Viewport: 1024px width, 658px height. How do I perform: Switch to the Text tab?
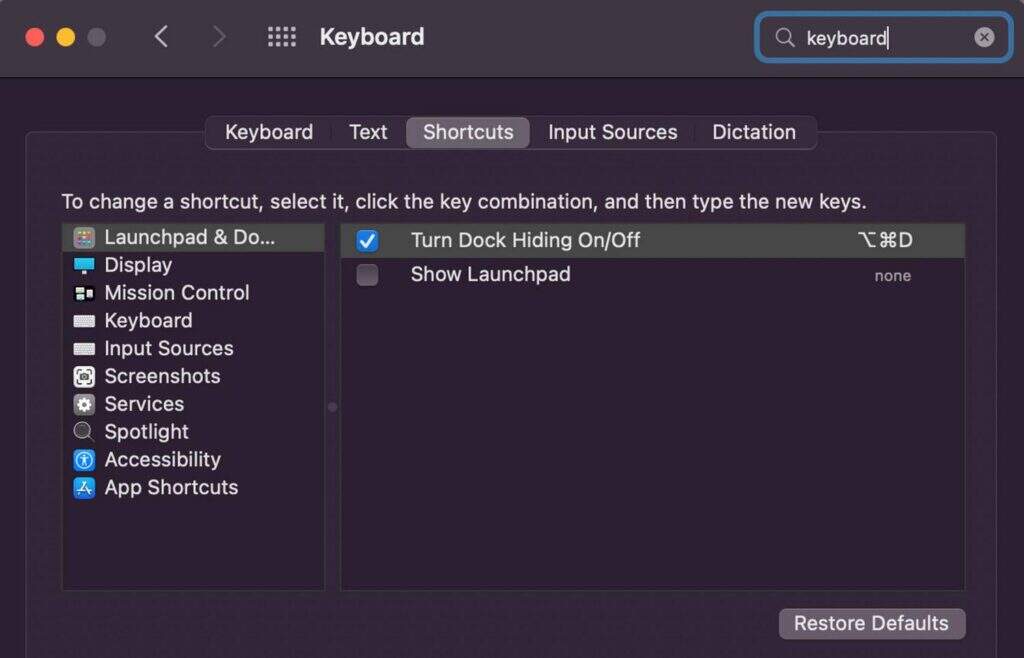click(368, 132)
